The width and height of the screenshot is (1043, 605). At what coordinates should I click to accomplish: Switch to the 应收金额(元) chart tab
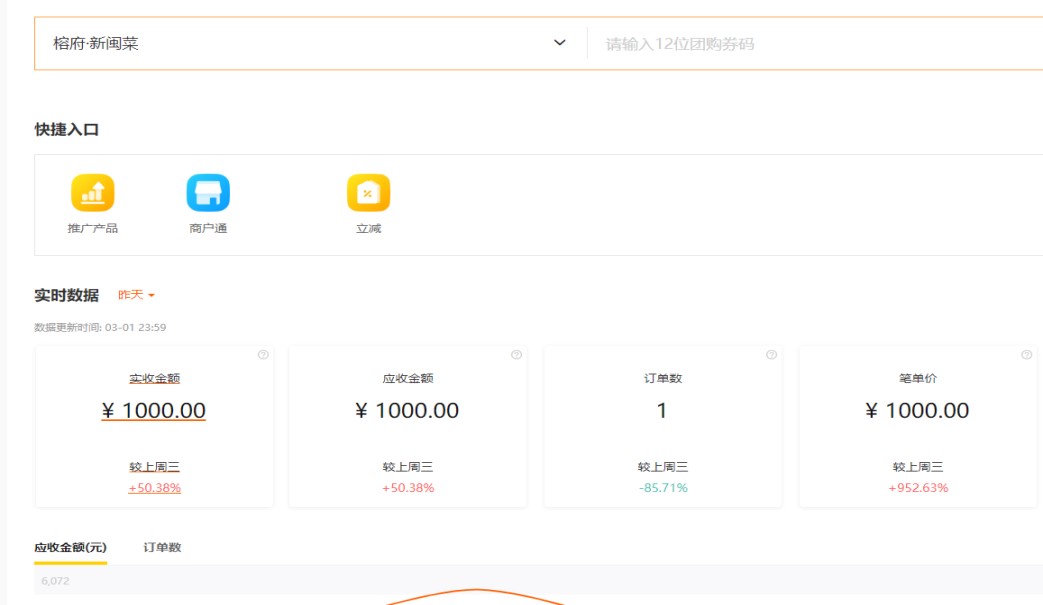tap(70, 547)
